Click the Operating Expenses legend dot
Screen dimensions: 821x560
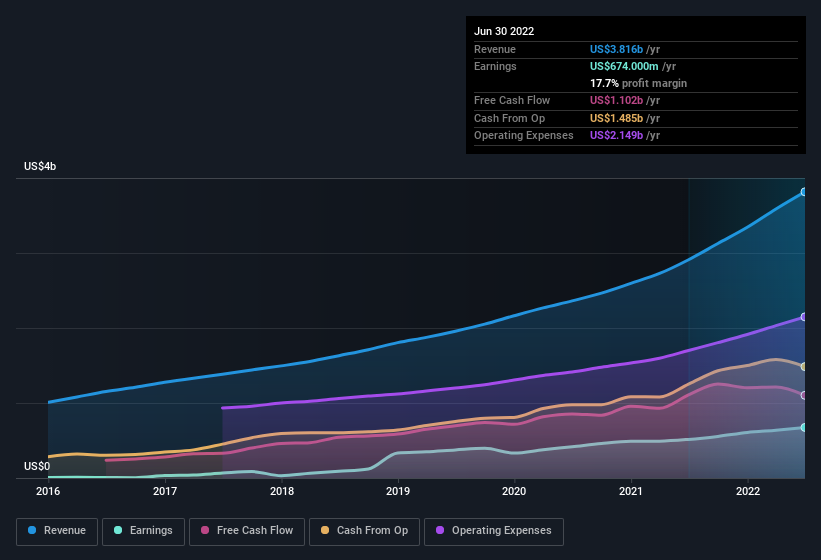[440, 531]
